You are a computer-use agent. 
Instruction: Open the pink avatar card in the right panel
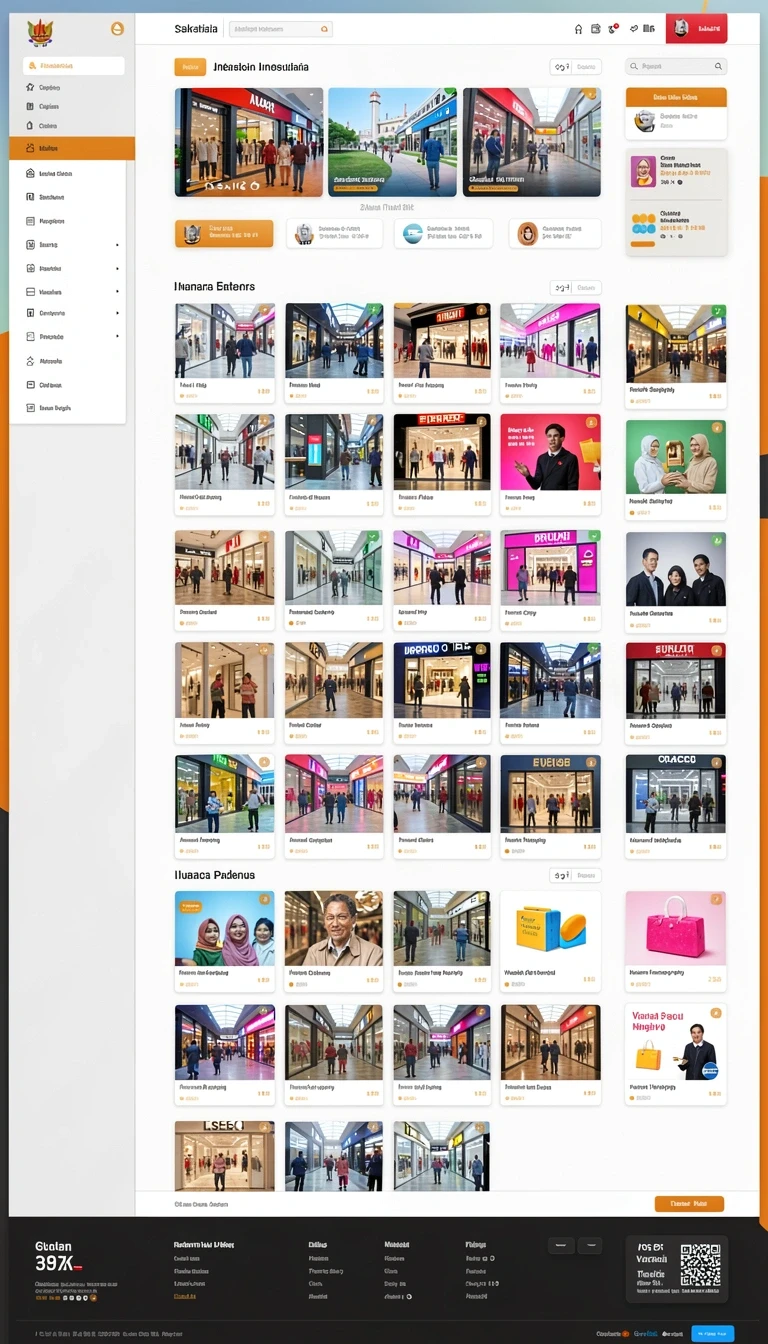pyautogui.click(x=676, y=171)
